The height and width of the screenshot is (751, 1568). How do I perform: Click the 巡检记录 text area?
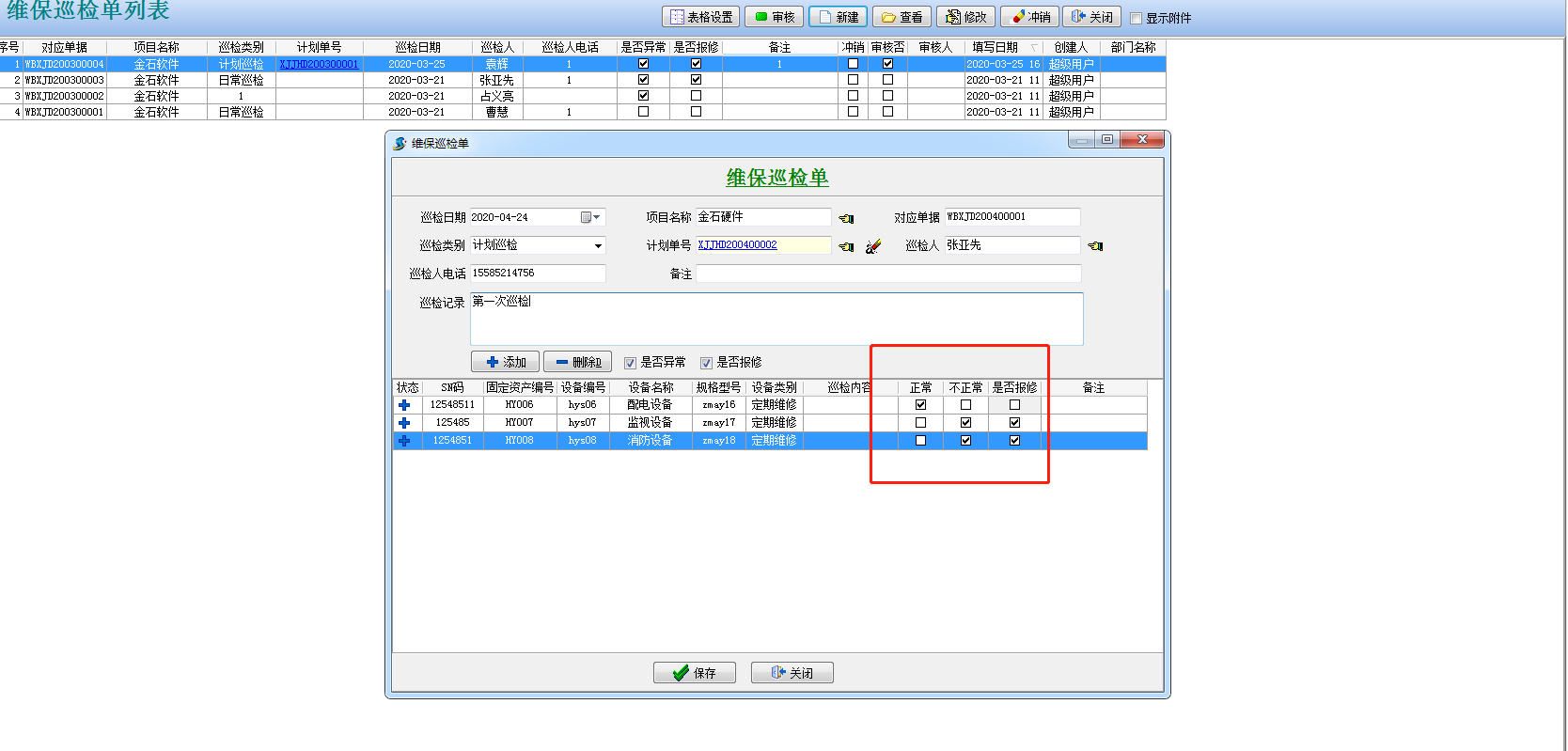pyautogui.click(x=776, y=319)
